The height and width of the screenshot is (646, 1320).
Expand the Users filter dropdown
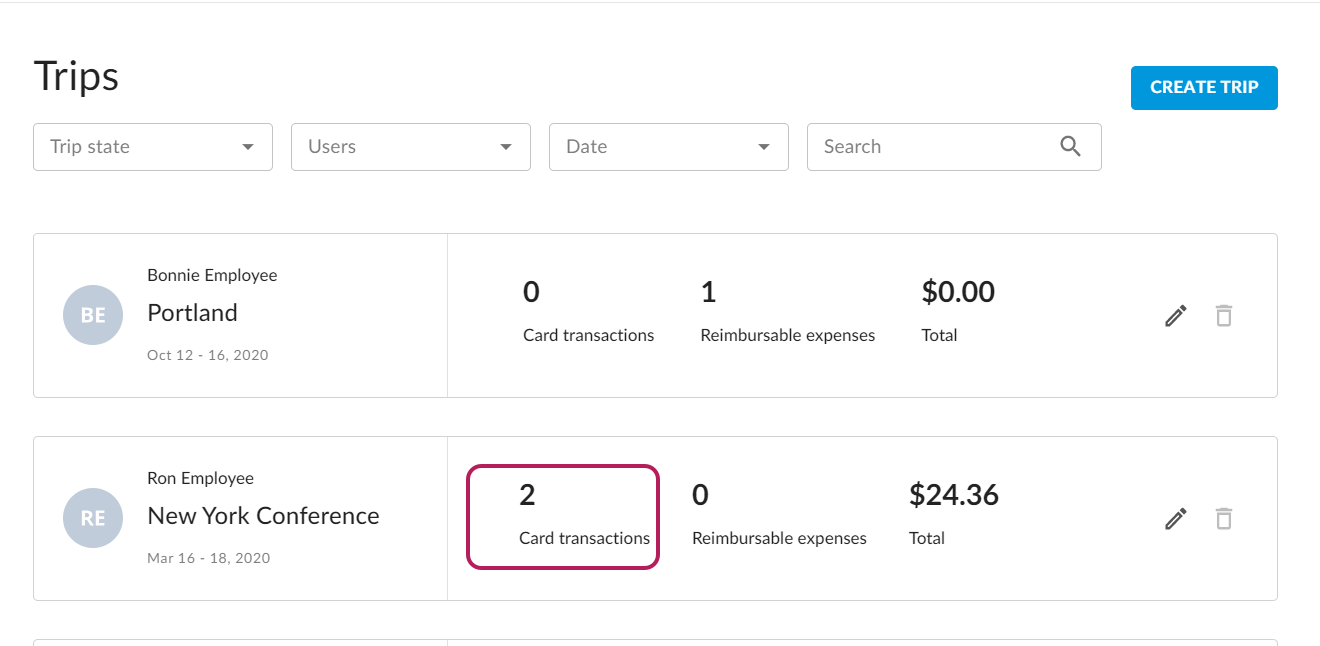411,147
